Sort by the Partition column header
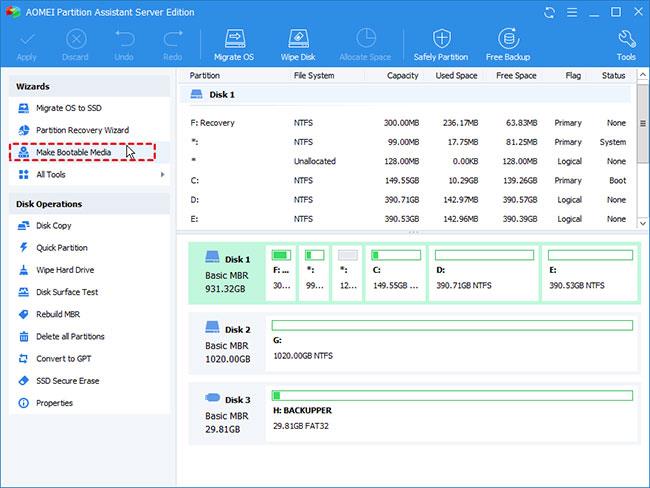This screenshot has height=488, width=650. point(205,75)
